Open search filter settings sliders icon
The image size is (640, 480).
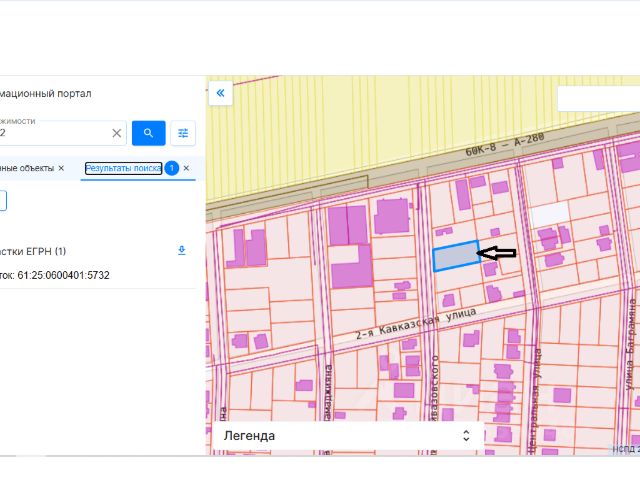click(183, 133)
